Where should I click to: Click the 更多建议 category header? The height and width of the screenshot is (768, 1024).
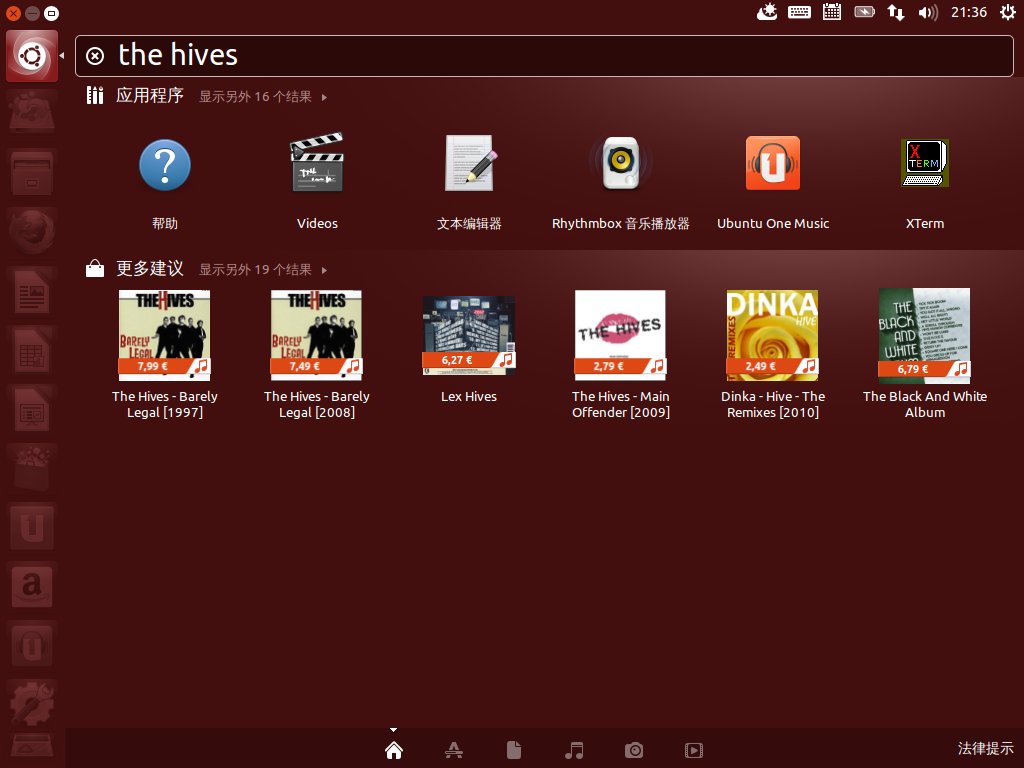click(150, 269)
